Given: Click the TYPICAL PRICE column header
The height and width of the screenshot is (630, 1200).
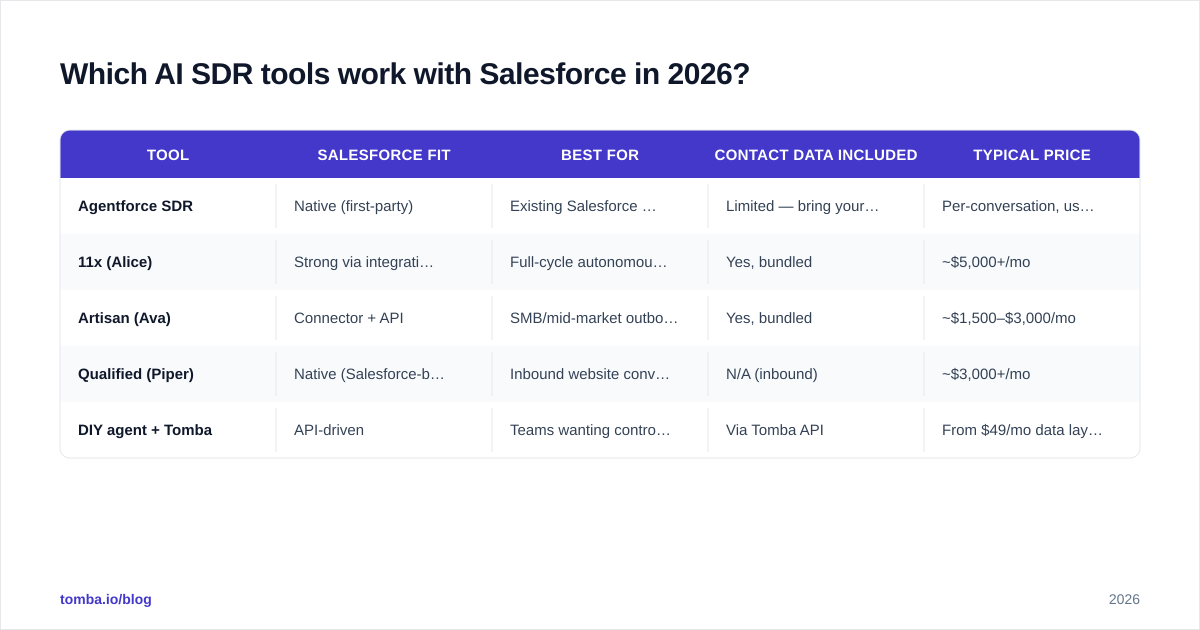Looking at the screenshot, I should click(x=1032, y=155).
